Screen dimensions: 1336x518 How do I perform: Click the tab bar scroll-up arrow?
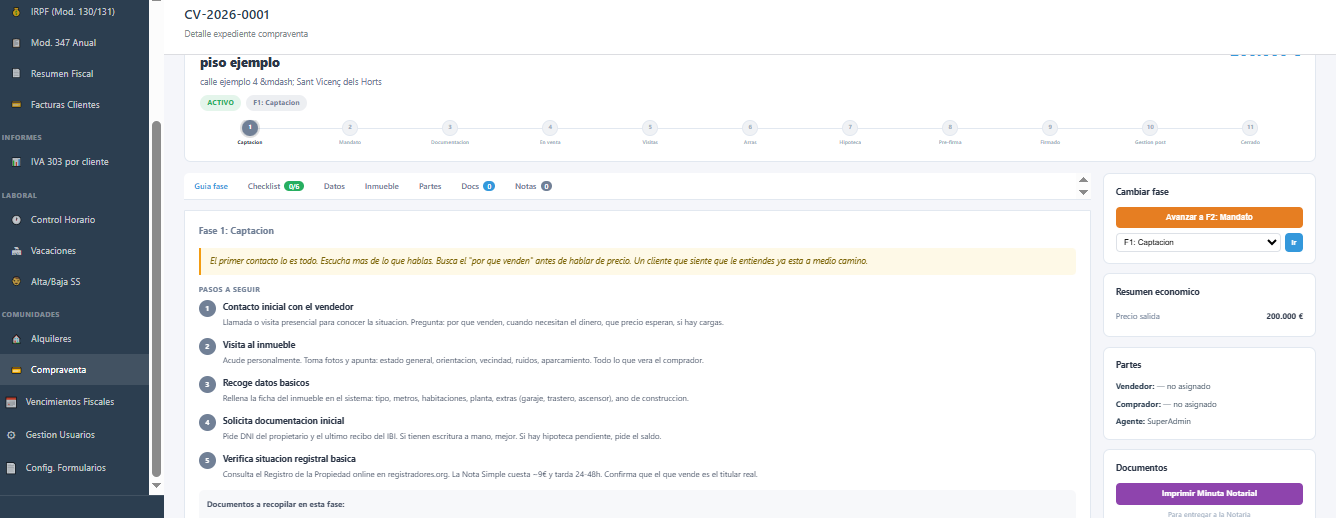click(1083, 181)
